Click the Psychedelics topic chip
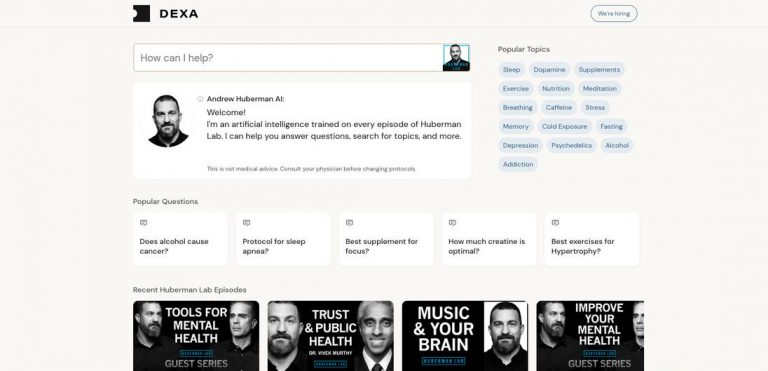768x371 pixels. (571, 146)
